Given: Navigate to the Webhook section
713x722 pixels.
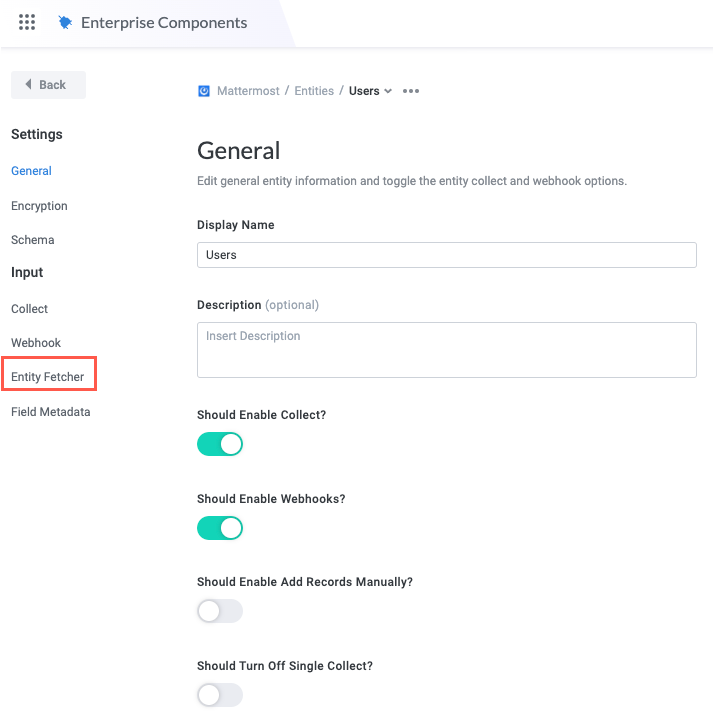Looking at the screenshot, I should tap(36, 343).
